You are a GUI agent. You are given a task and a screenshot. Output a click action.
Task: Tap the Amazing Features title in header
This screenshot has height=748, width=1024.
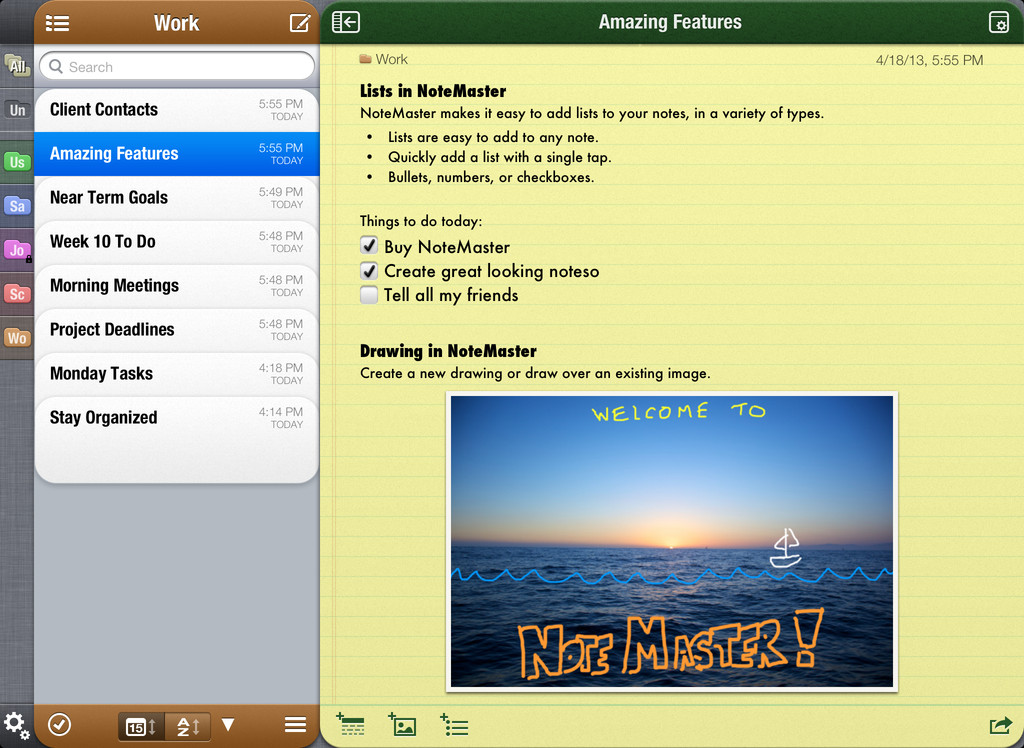(670, 22)
